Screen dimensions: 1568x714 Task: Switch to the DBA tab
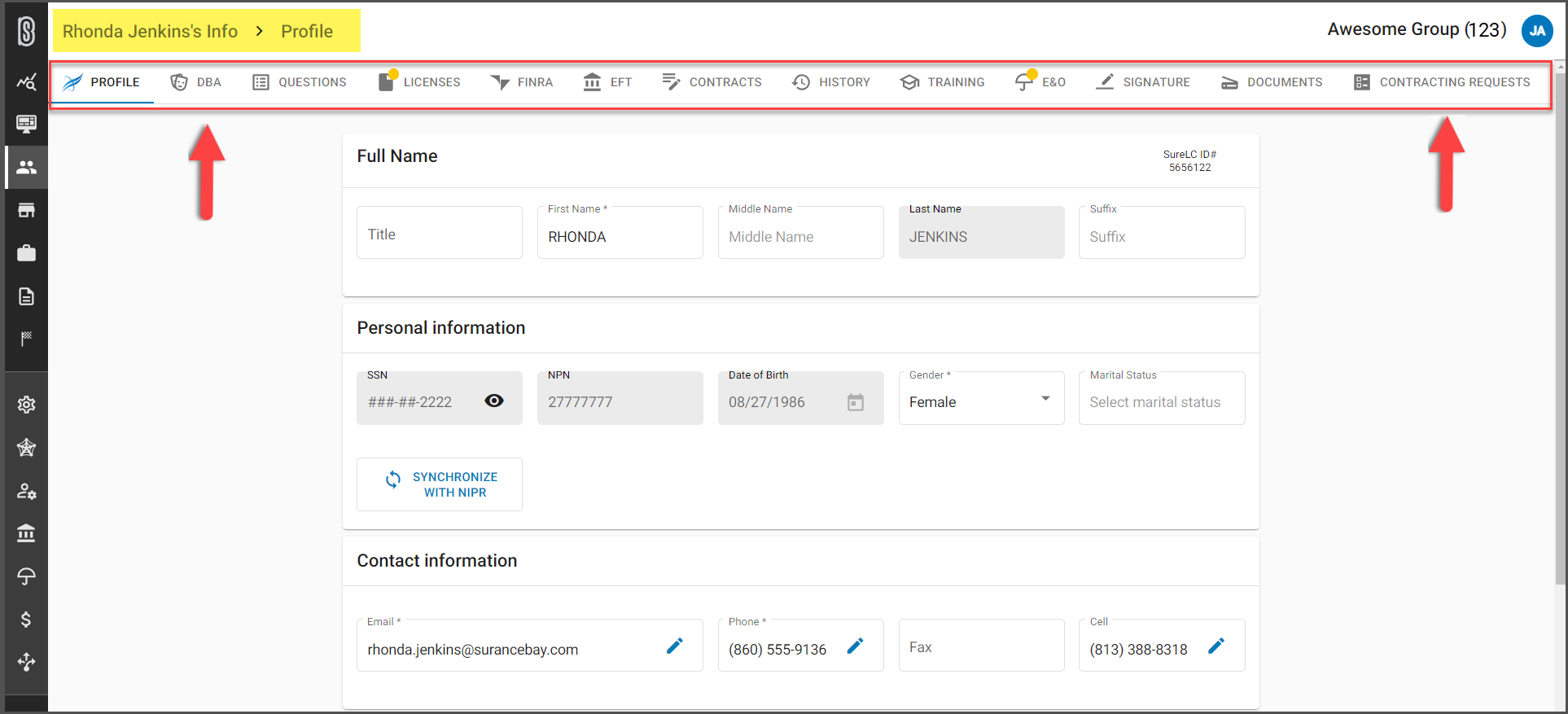(195, 82)
